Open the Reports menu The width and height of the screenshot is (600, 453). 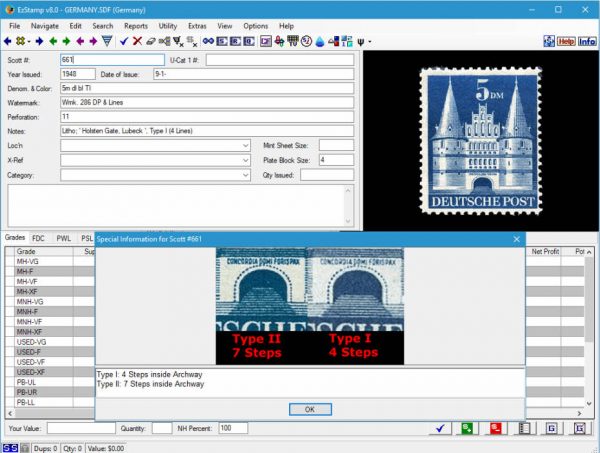point(136,25)
